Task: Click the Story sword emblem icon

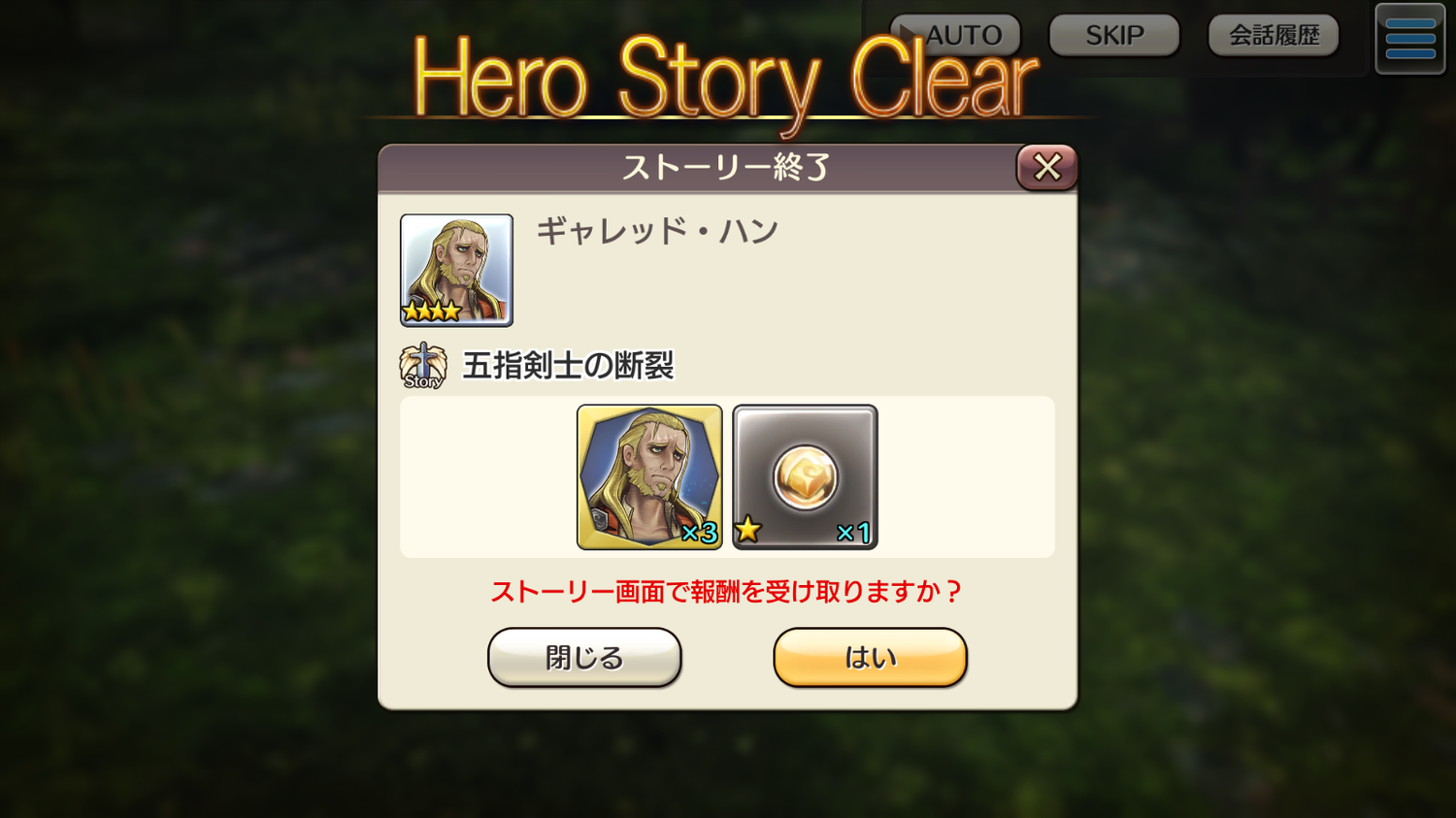Action: tap(423, 366)
